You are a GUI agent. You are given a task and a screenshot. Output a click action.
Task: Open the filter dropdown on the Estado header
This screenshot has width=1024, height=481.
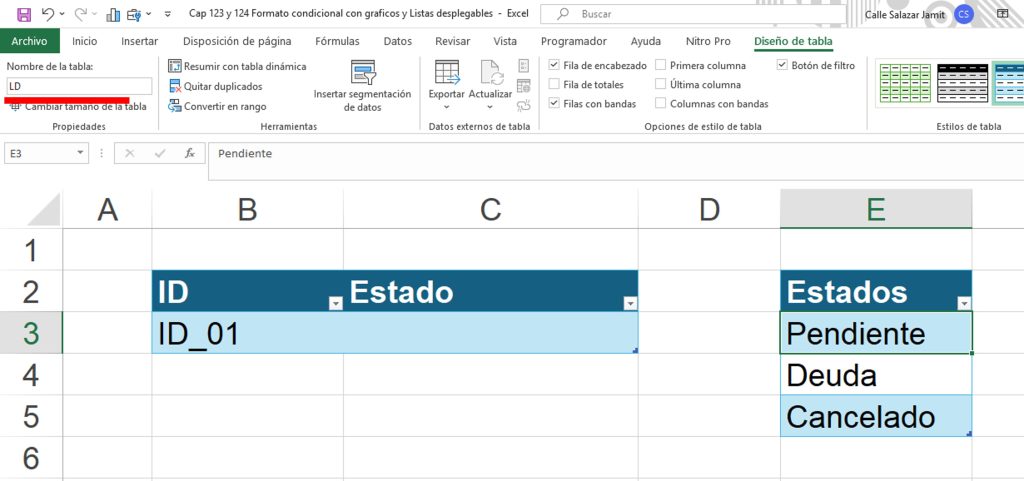point(630,303)
